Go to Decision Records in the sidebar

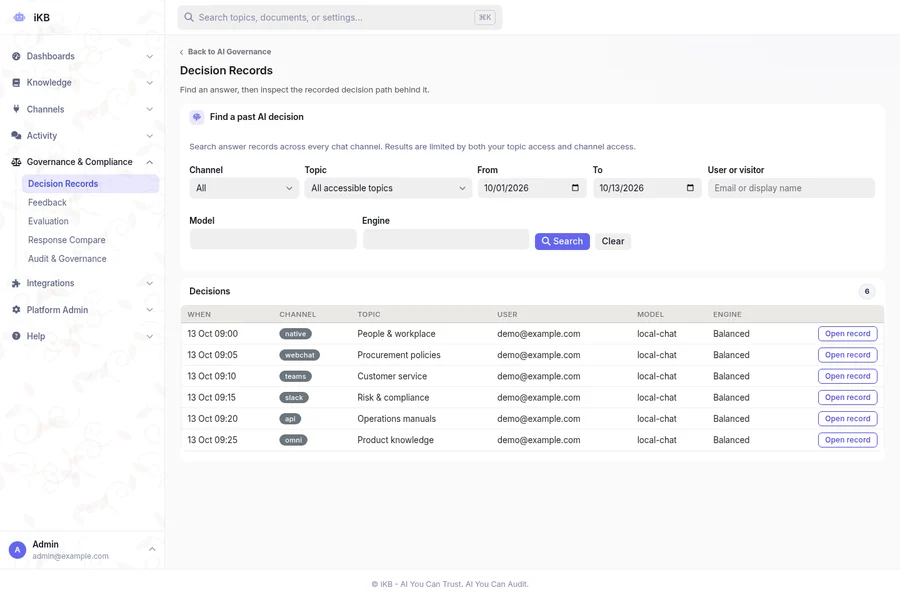[90, 184]
